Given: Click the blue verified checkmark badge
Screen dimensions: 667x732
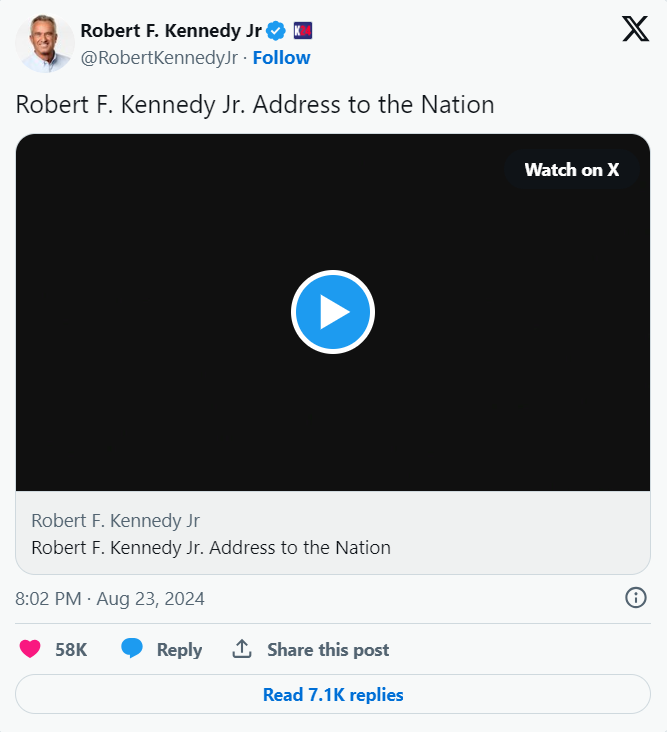Looking at the screenshot, I should (x=275, y=31).
